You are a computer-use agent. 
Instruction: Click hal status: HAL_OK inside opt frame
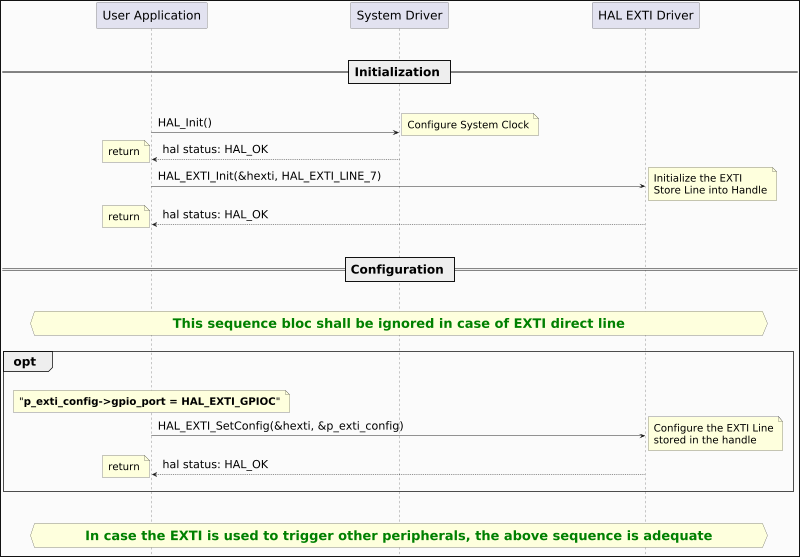(215, 464)
